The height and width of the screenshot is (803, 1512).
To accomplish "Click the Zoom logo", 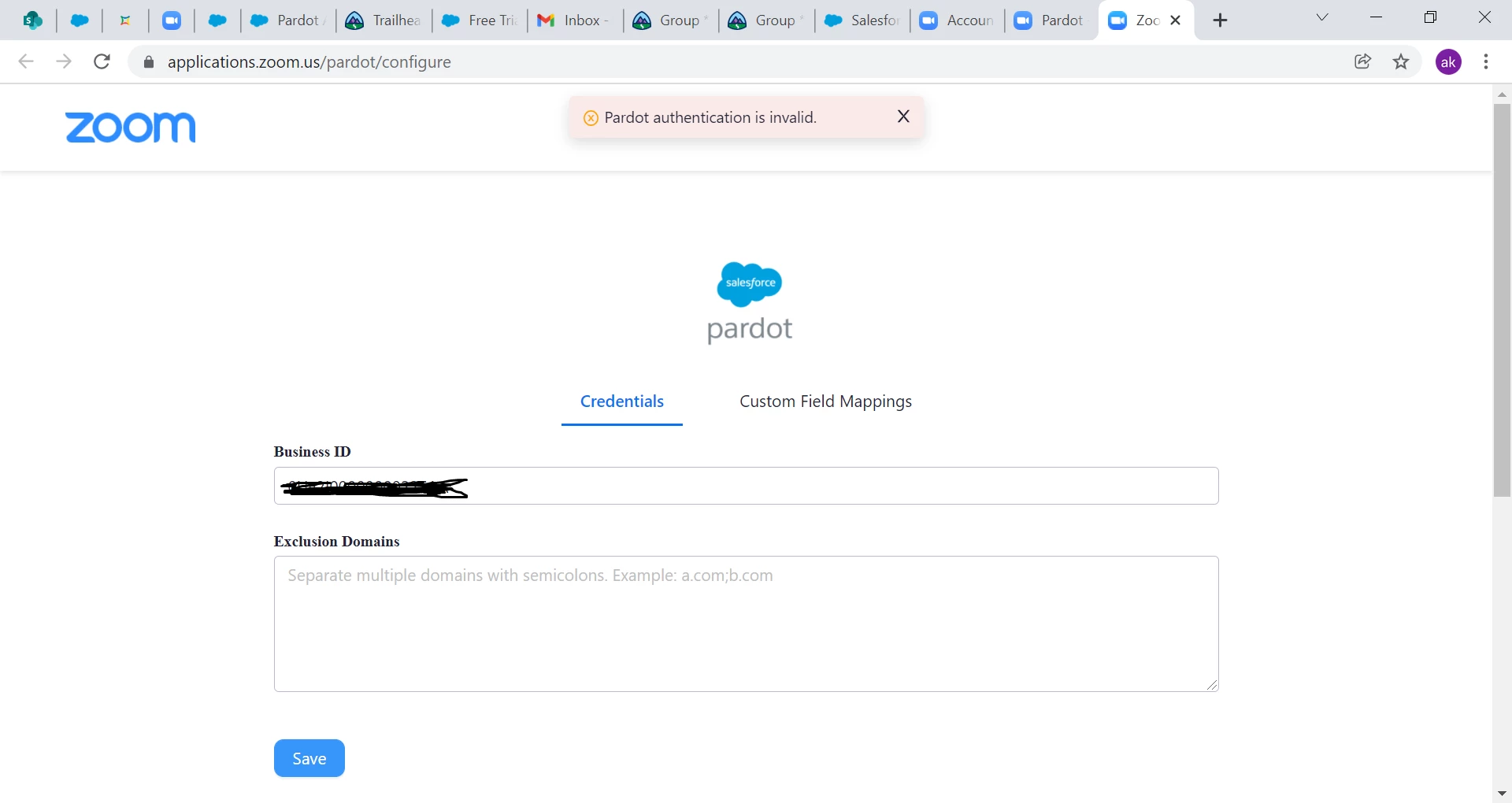I will [x=131, y=128].
